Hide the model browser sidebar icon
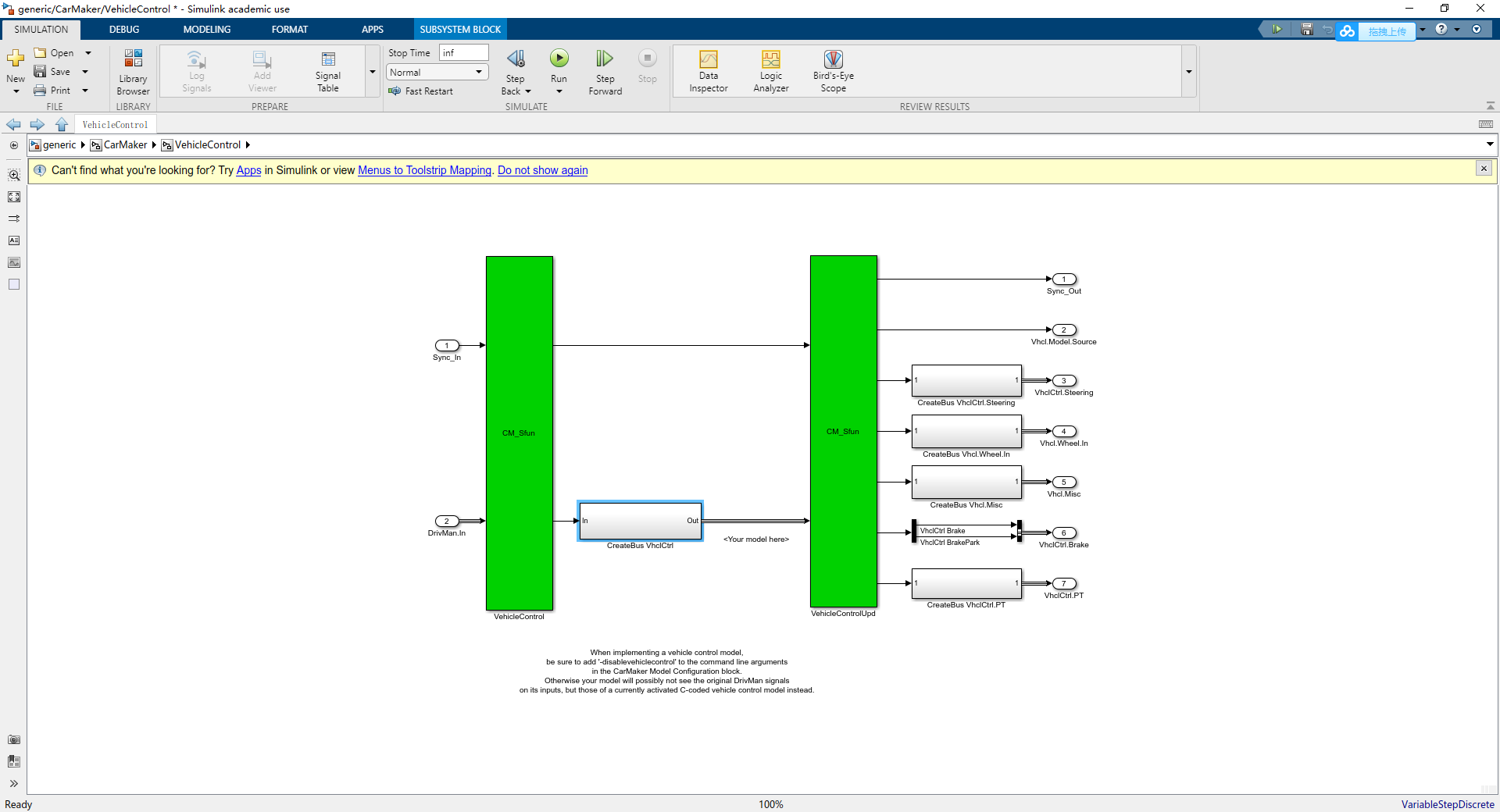The height and width of the screenshot is (812, 1500). (14, 145)
